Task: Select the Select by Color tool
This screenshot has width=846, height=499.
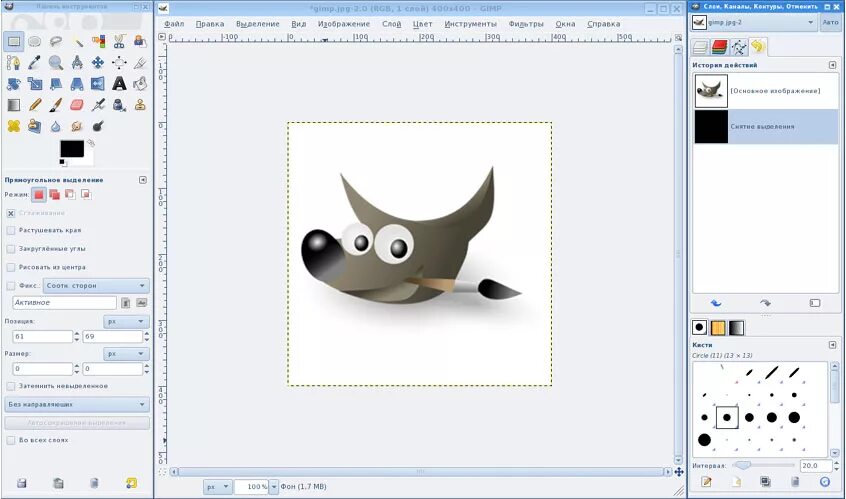Action: coord(98,41)
